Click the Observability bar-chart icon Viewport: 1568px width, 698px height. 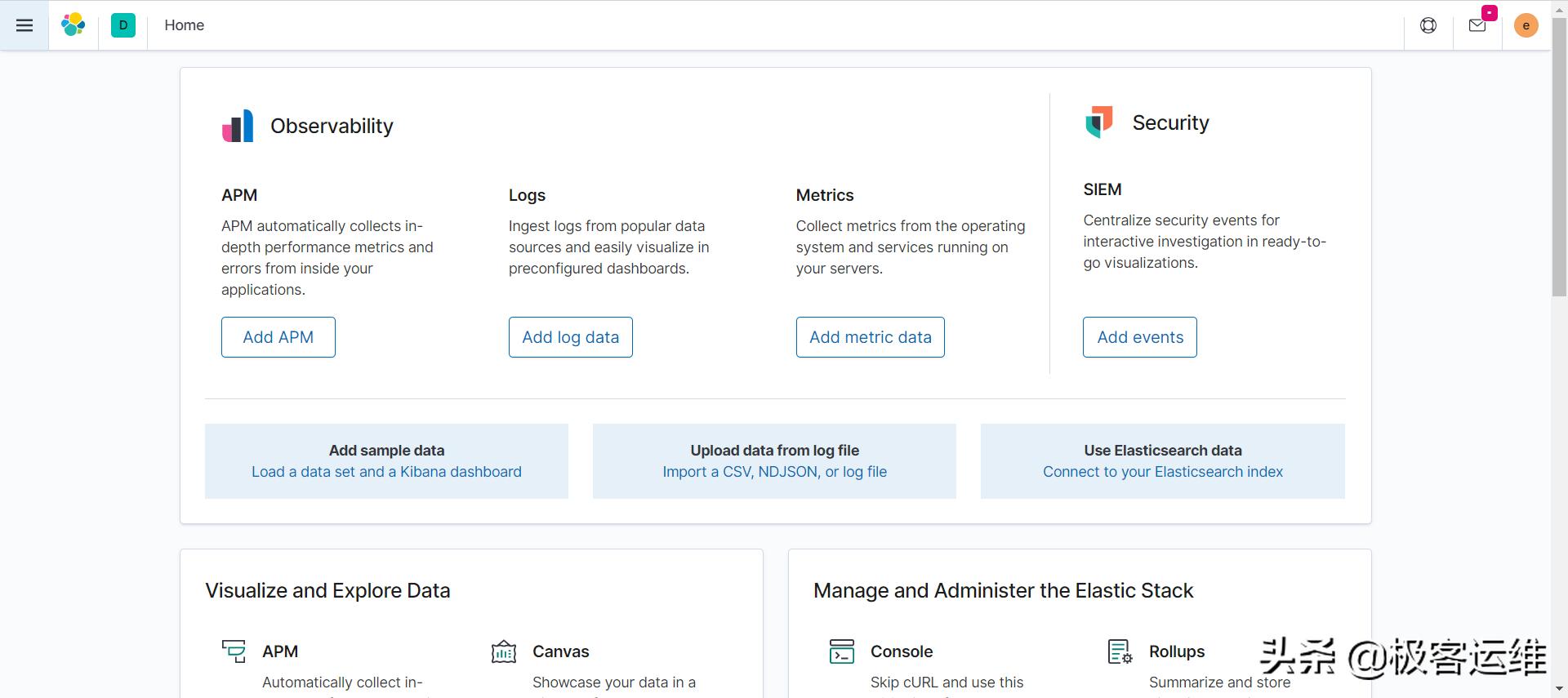click(238, 127)
